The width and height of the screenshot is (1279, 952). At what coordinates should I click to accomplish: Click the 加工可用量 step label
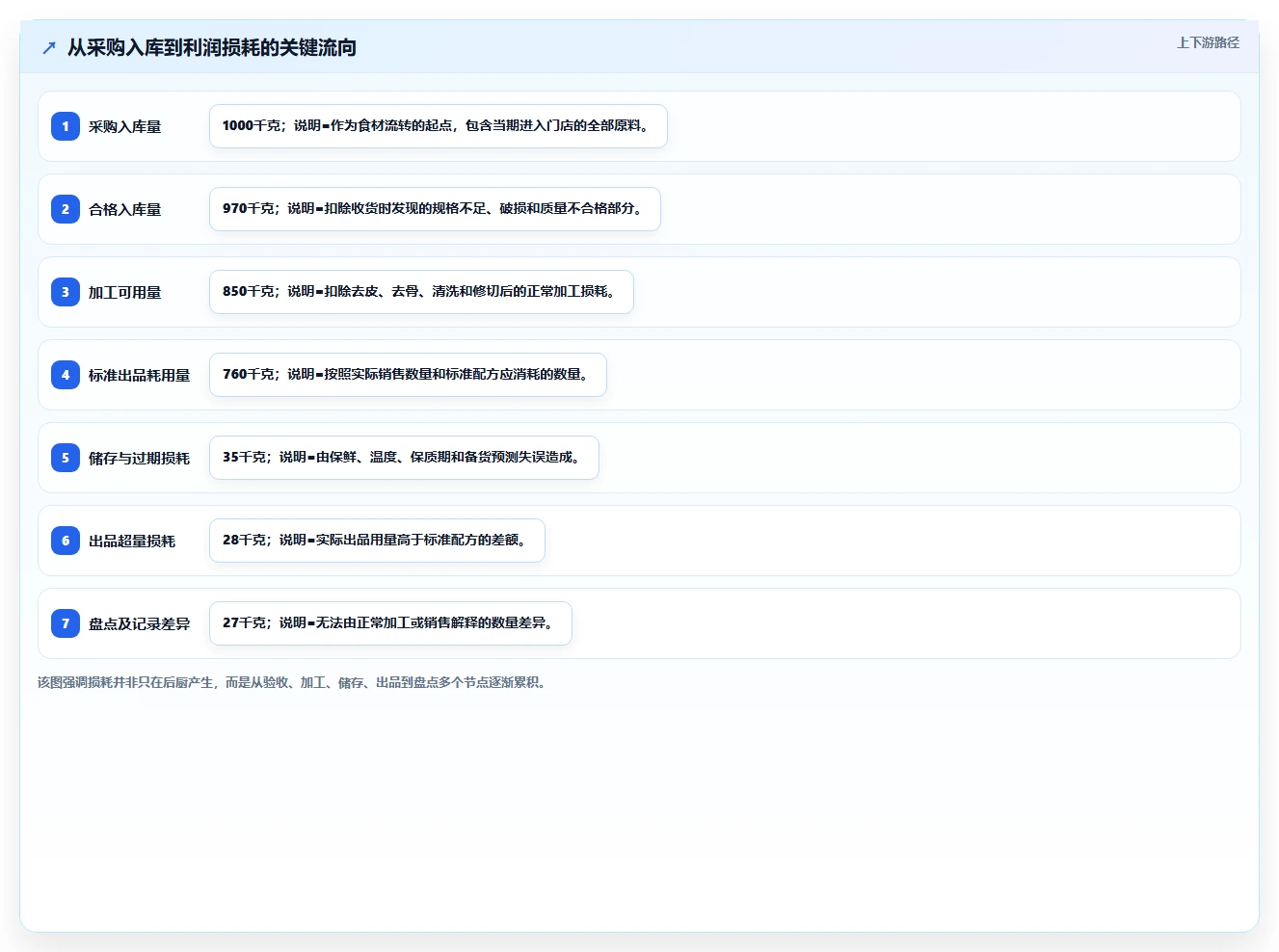pos(125,292)
